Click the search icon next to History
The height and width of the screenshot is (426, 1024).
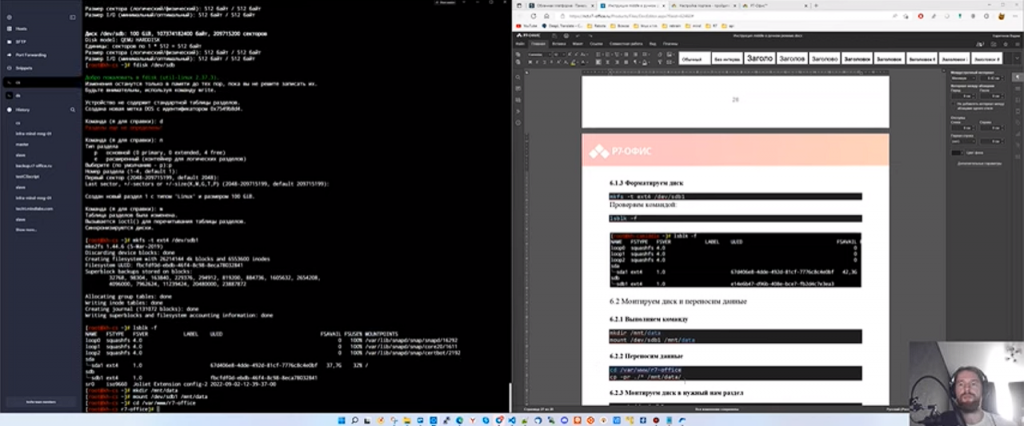tap(72, 110)
